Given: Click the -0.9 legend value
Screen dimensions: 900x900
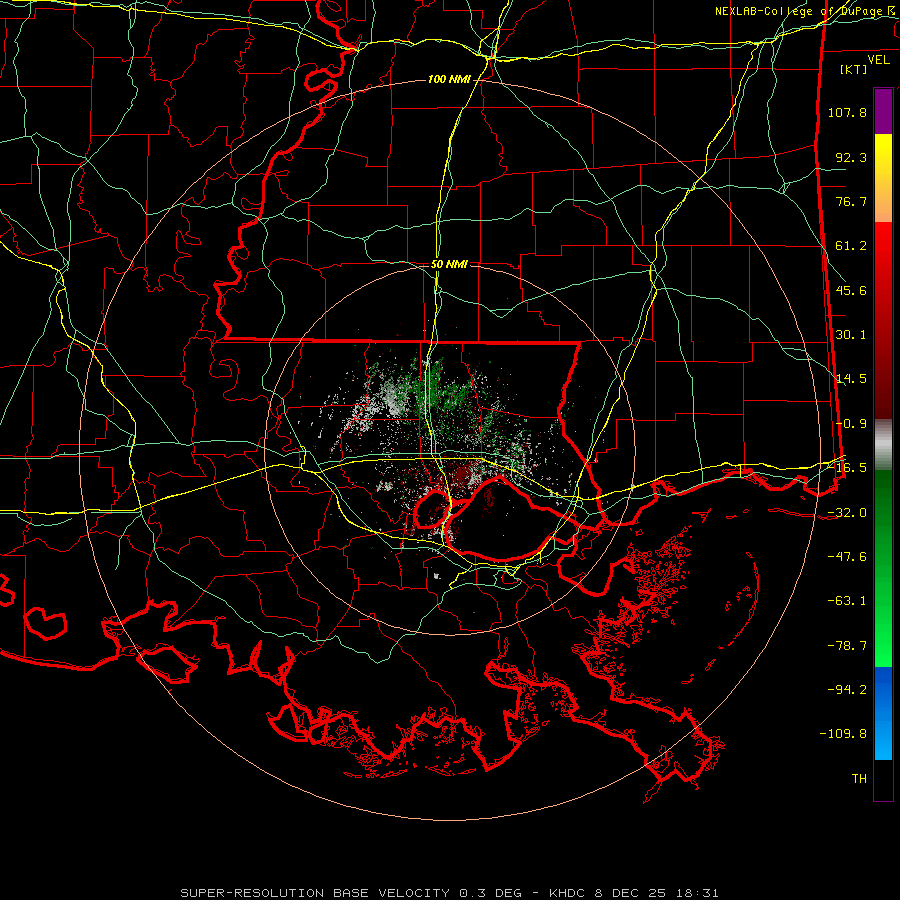Looking at the screenshot, I should click(851, 424).
